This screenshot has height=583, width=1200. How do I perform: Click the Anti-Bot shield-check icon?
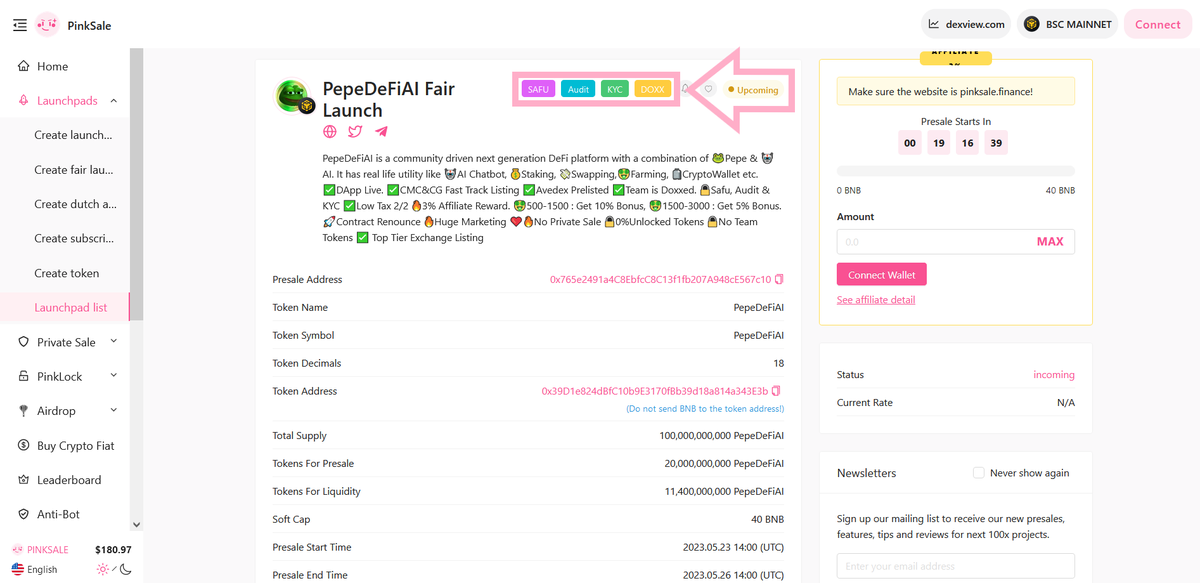(23, 514)
